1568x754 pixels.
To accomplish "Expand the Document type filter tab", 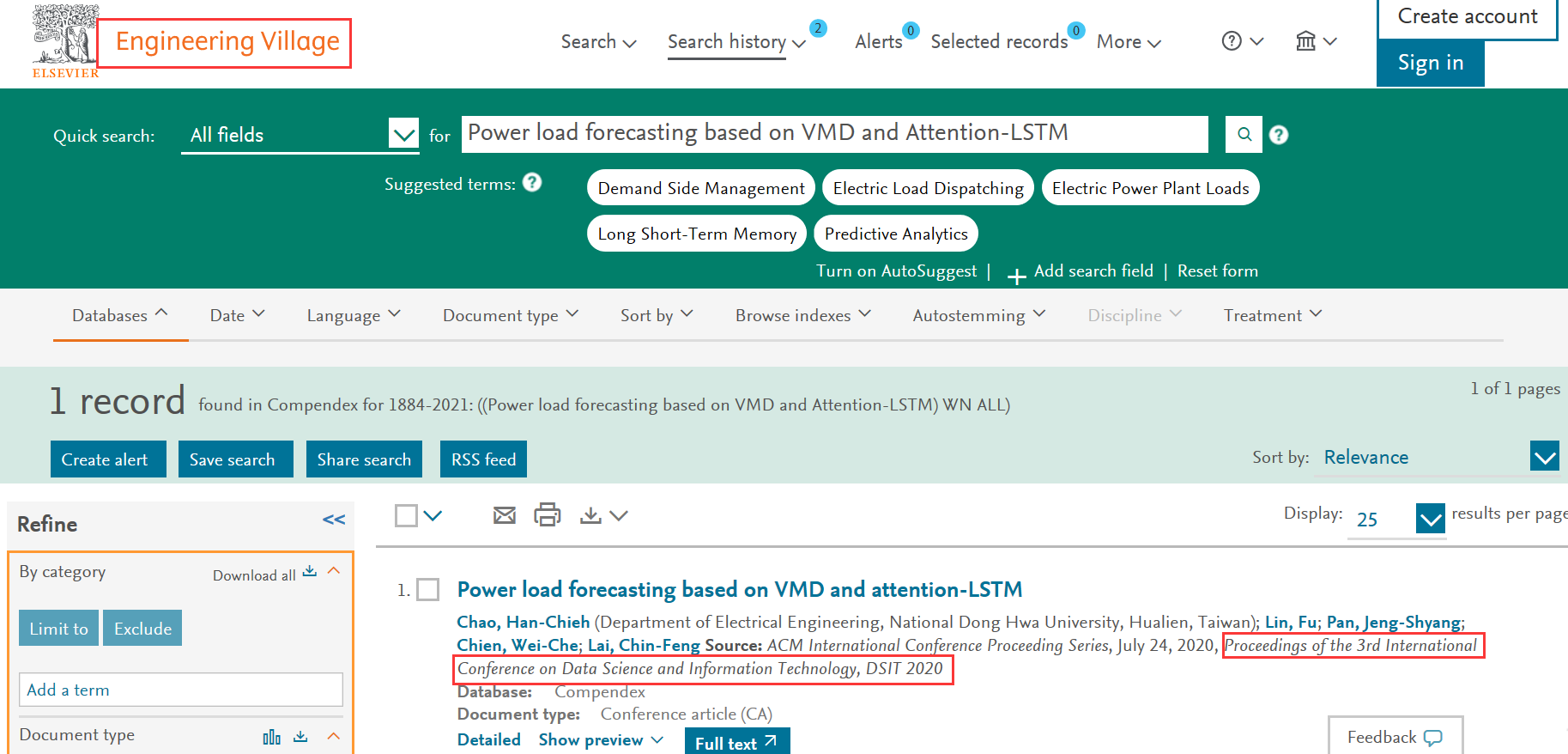I will click(x=510, y=316).
